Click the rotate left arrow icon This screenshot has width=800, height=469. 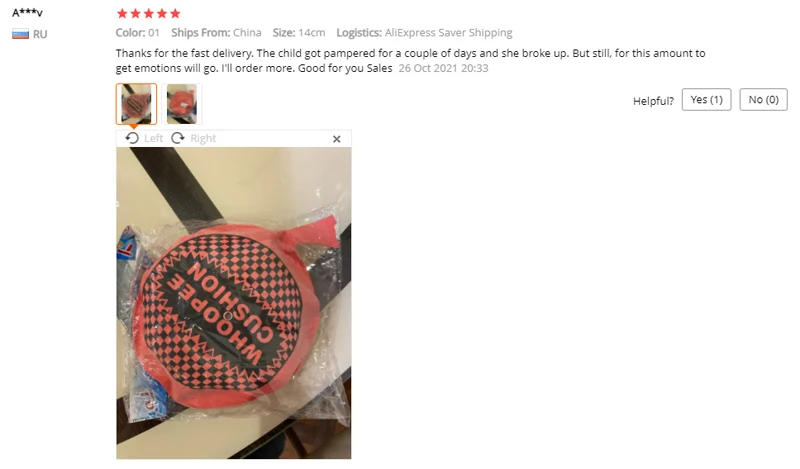coord(132,138)
